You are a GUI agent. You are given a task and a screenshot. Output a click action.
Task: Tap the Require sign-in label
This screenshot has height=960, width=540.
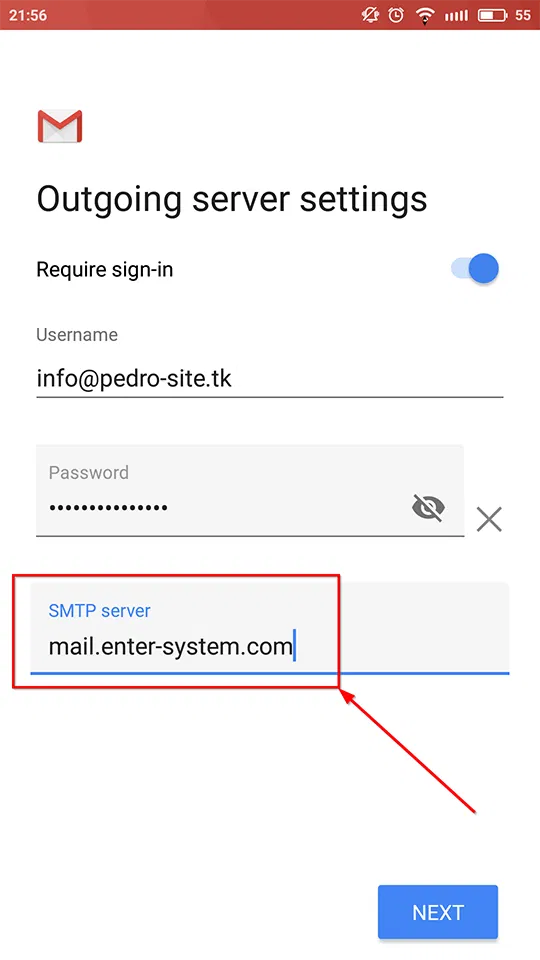tap(105, 269)
